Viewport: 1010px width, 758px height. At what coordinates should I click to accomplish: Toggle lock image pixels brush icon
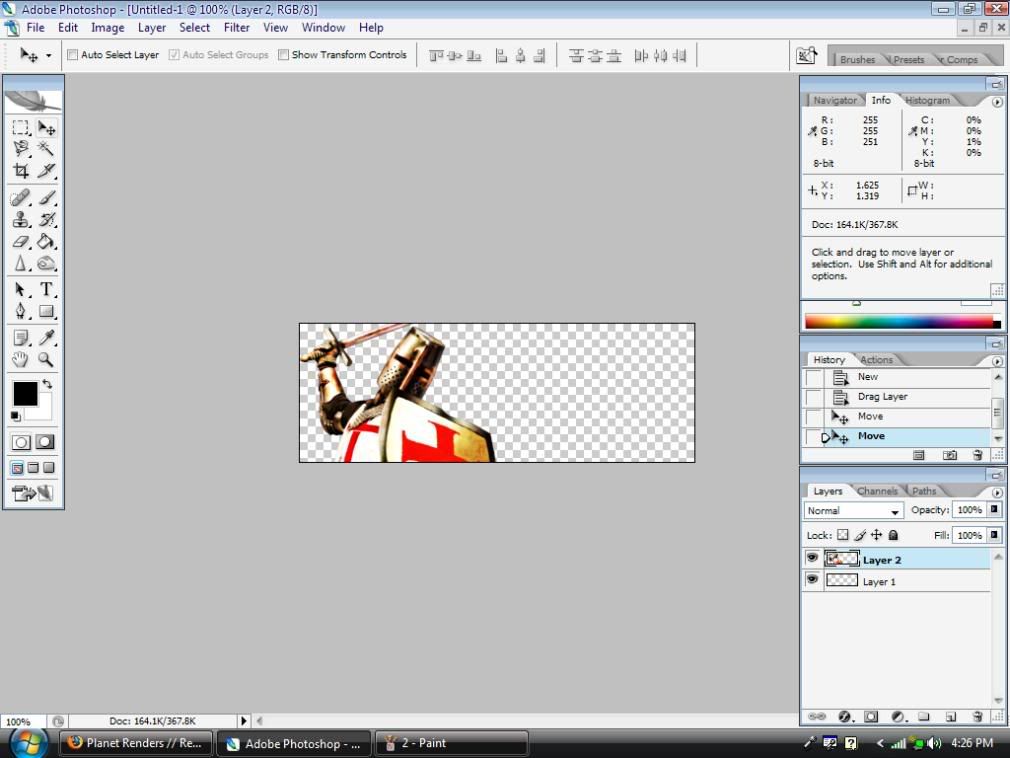click(860, 535)
